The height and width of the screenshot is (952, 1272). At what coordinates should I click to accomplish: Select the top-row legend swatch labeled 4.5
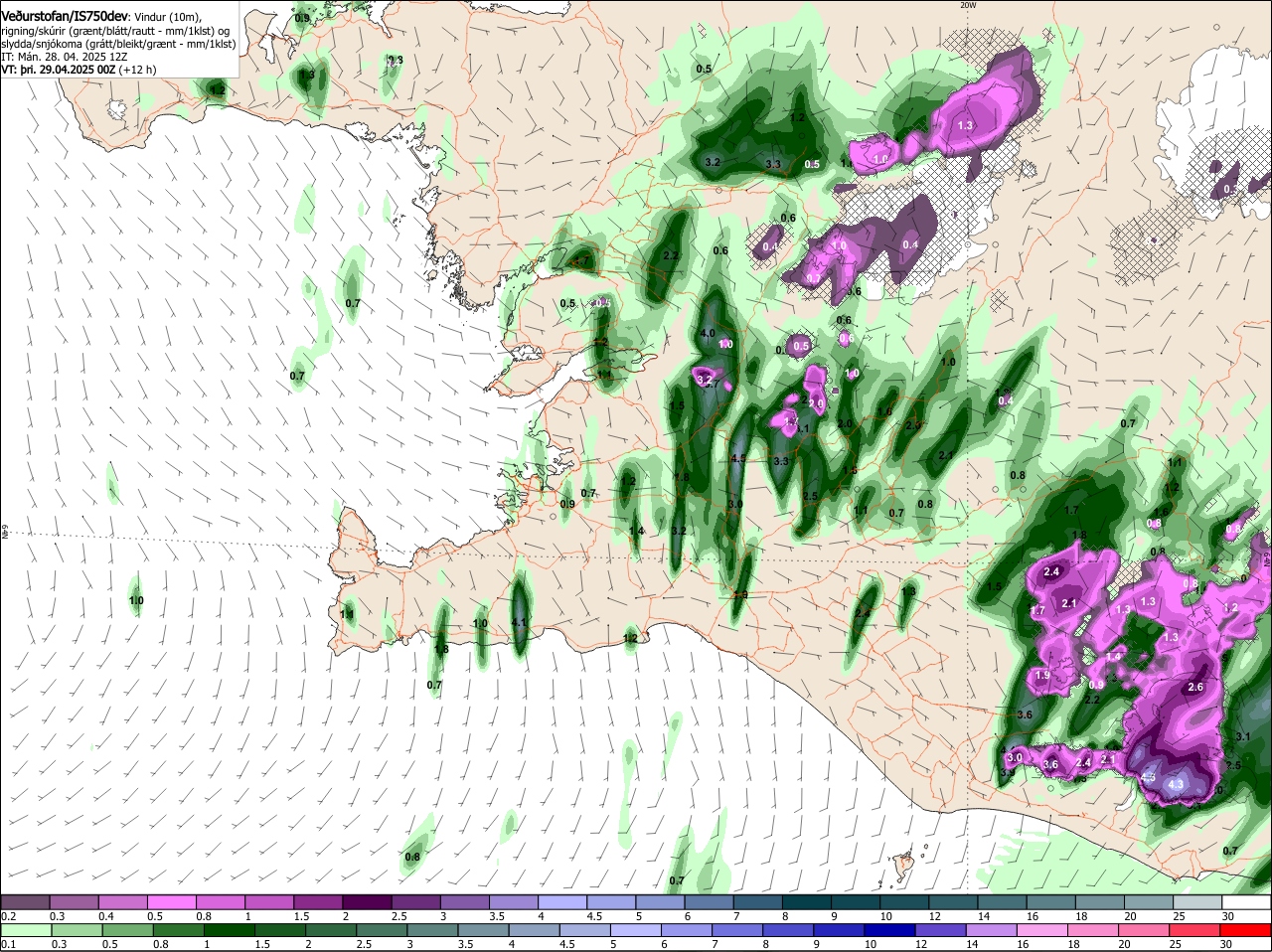pyautogui.click(x=611, y=901)
